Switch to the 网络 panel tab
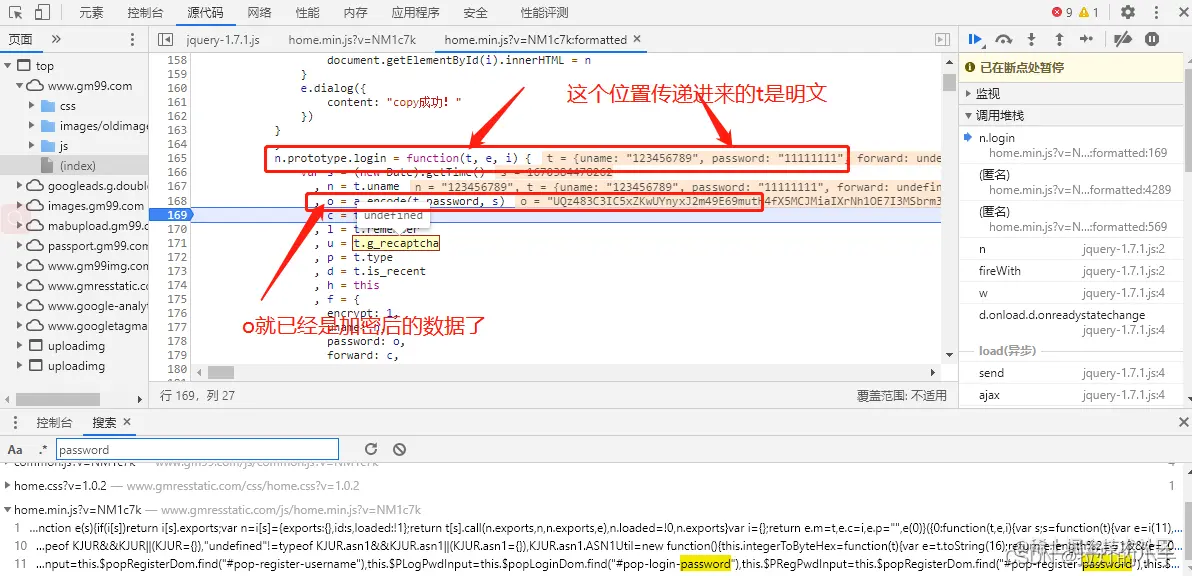This screenshot has width=1192, height=576. (259, 13)
